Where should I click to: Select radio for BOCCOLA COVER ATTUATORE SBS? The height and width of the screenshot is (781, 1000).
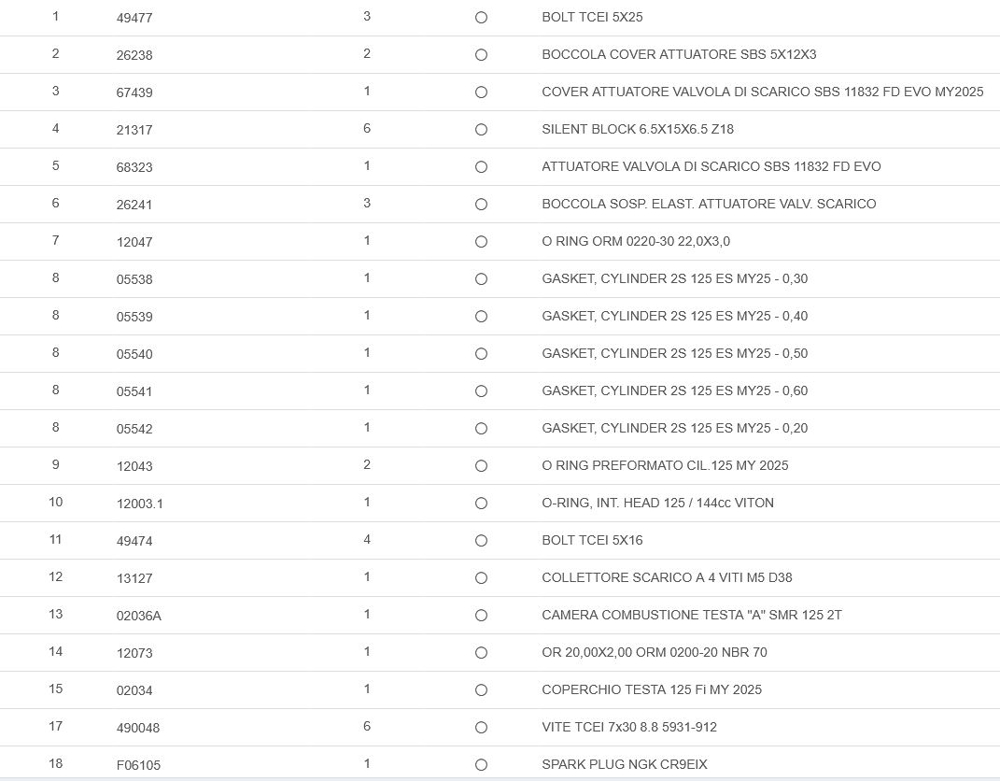[481, 55]
